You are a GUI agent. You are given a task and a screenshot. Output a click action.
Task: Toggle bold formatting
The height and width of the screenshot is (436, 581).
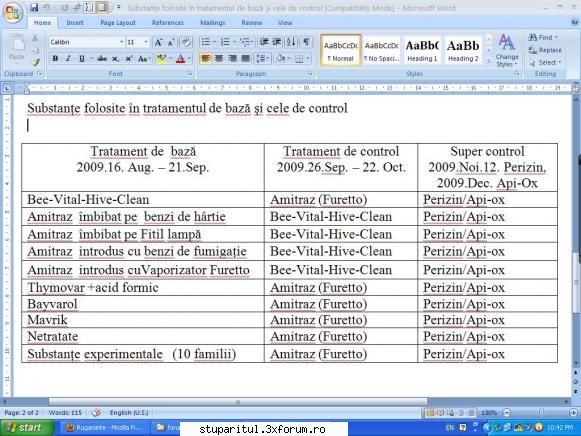(55, 59)
